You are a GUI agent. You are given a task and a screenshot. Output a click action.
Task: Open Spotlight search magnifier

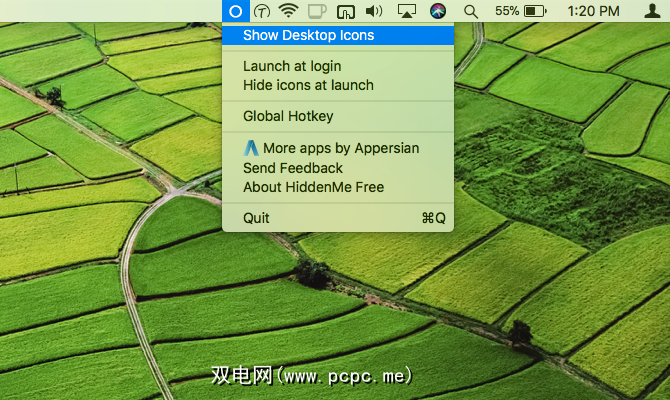click(470, 11)
